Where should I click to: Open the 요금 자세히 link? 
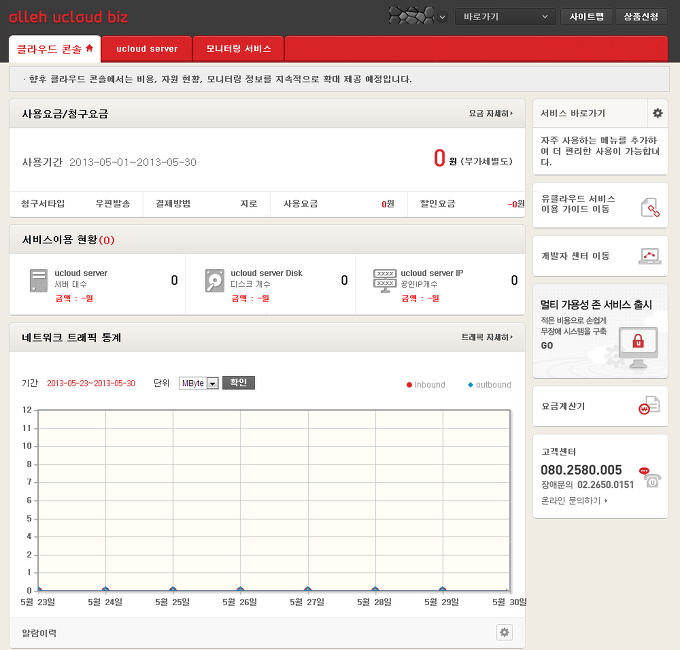490,114
